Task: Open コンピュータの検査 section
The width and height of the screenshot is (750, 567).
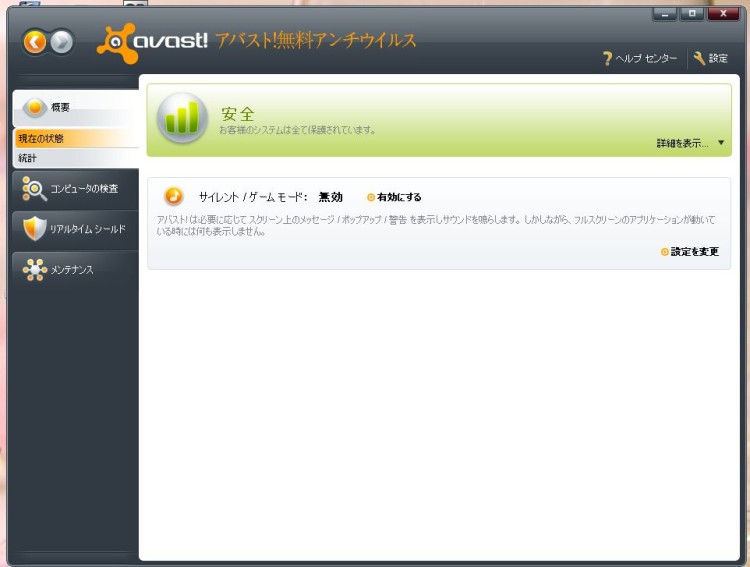Action: pyautogui.click(x=76, y=189)
